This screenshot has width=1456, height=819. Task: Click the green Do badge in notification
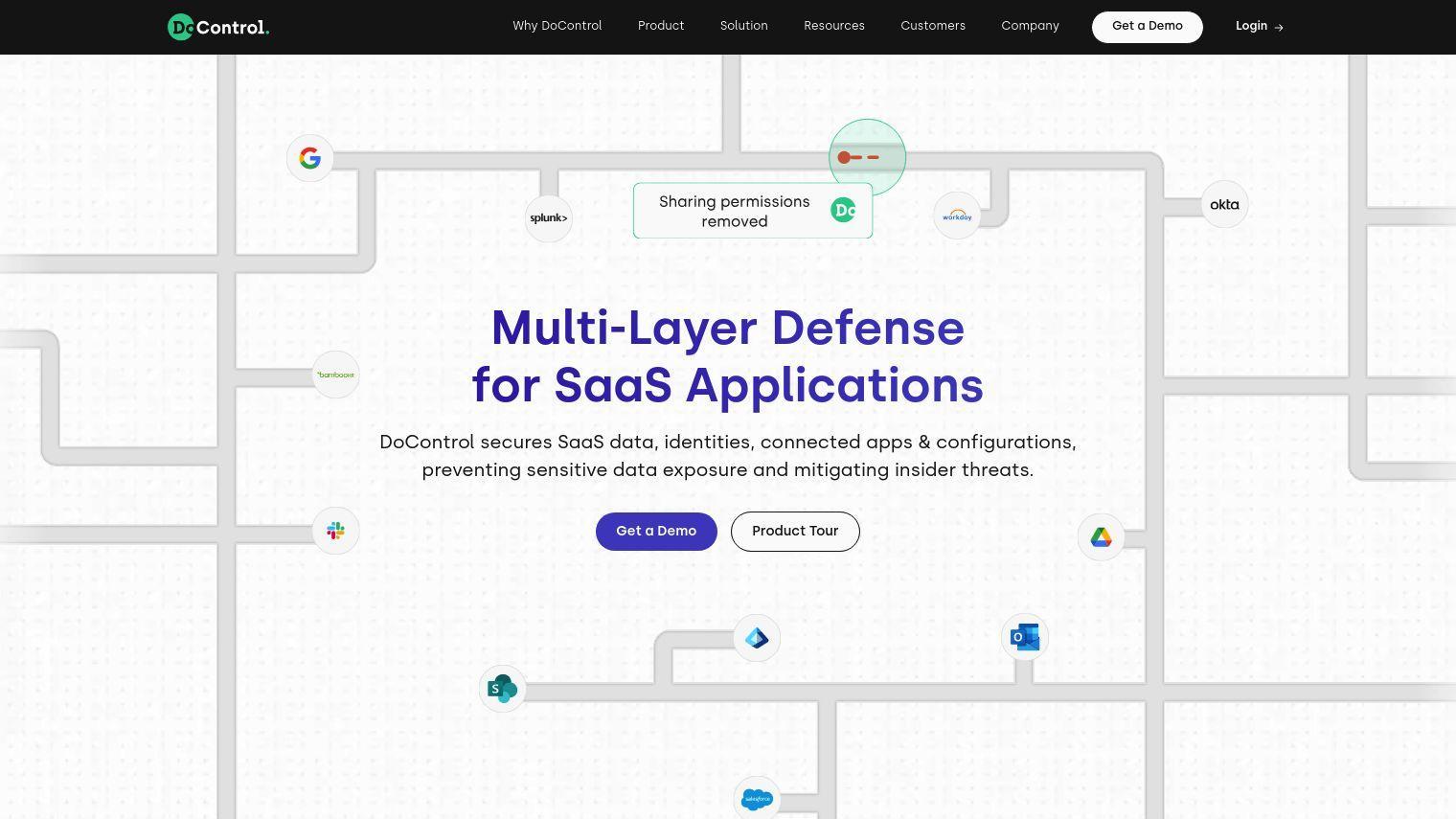pyautogui.click(x=843, y=210)
